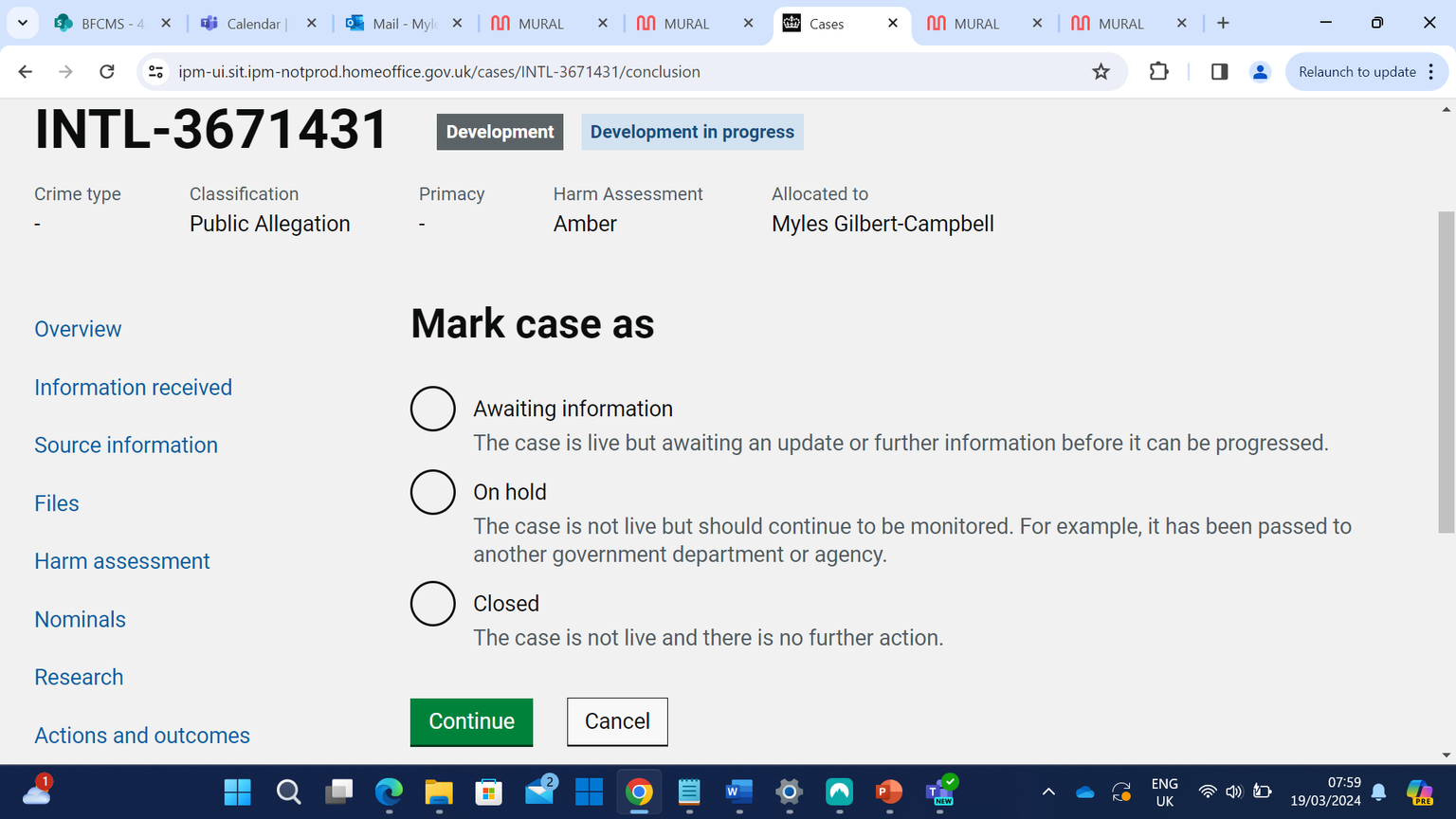This screenshot has width=1456, height=819.
Task: Open the tab search dropdown arrow
Action: coord(22,23)
